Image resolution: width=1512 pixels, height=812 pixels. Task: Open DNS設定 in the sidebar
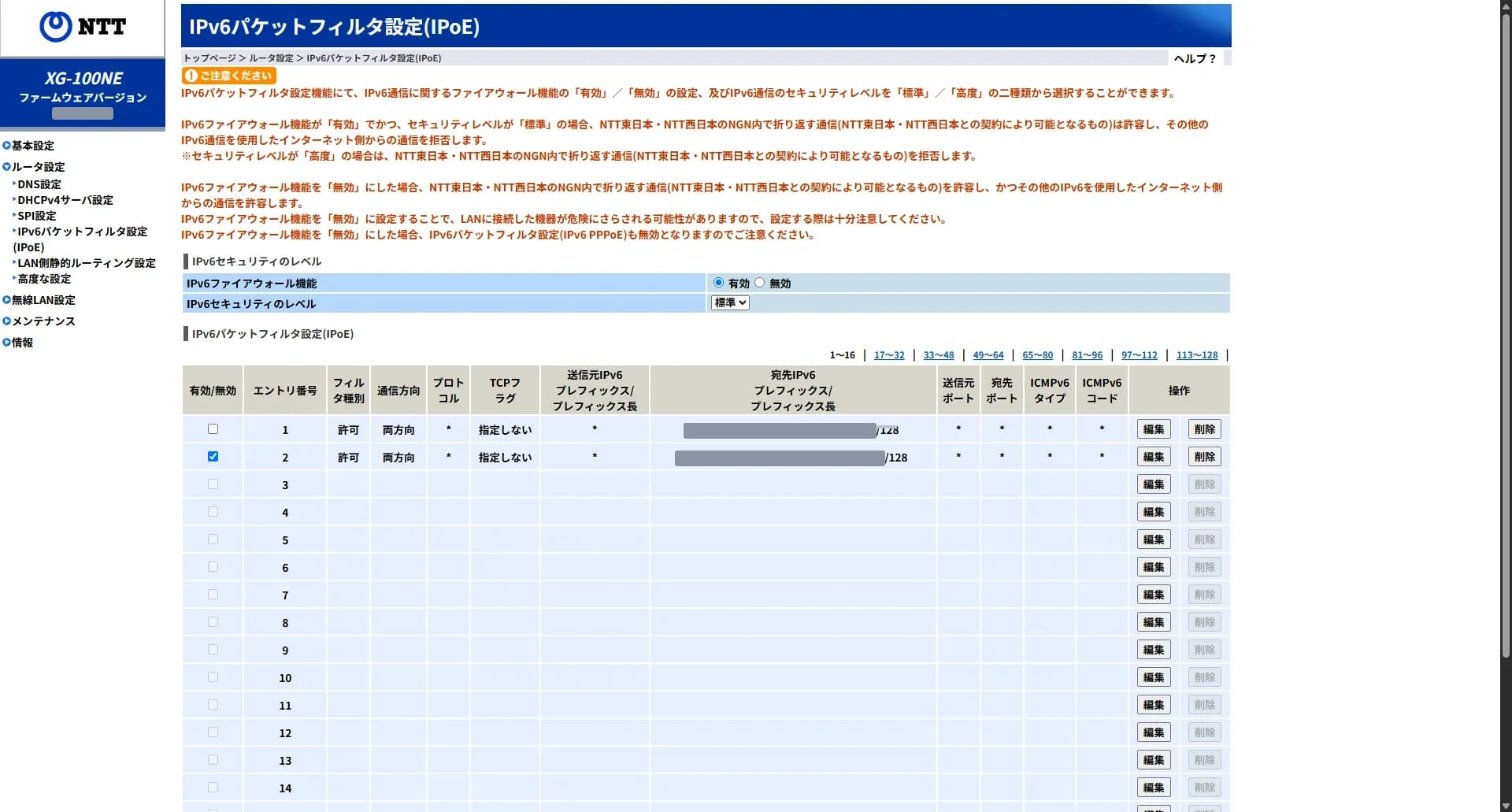point(39,184)
